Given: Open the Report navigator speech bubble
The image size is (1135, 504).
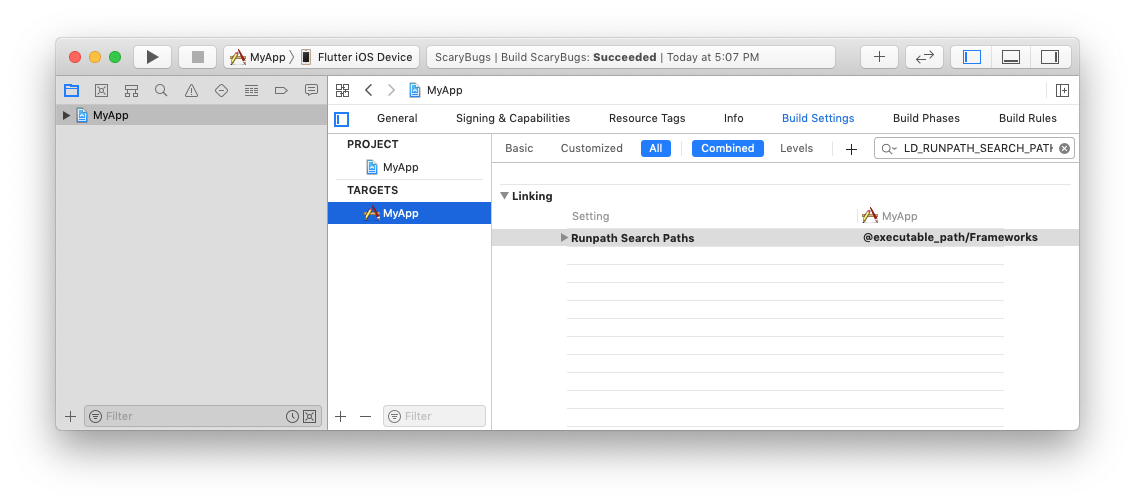Looking at the screenshot, I should (311, 91).
